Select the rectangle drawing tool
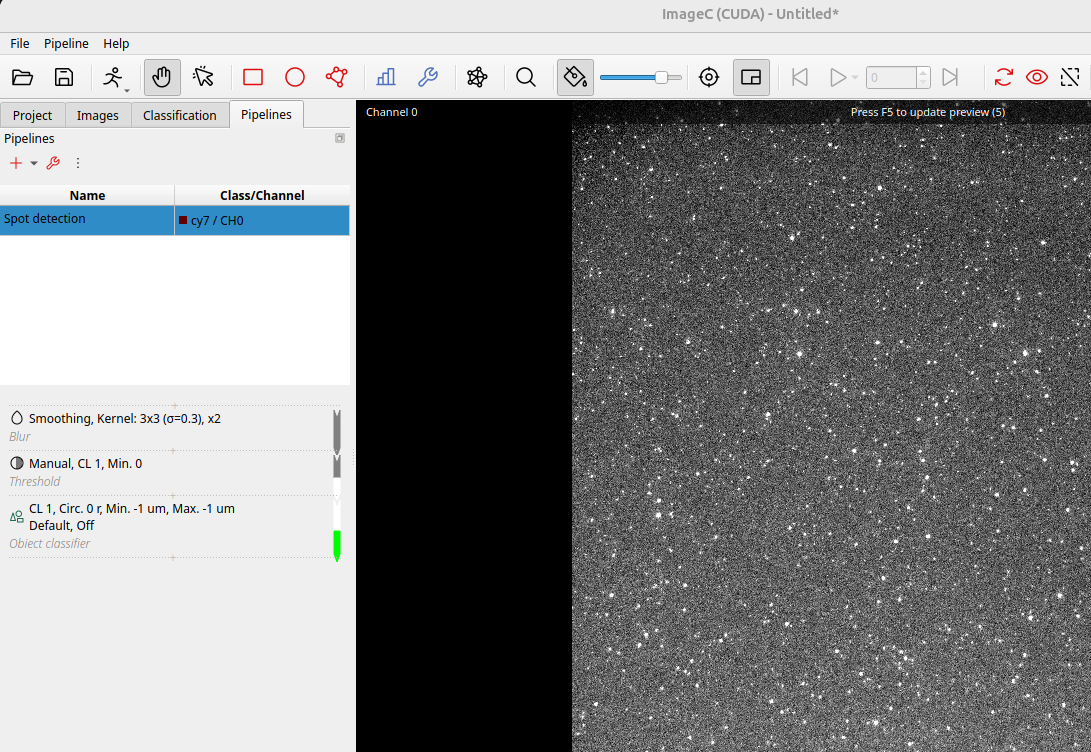 pyautogui.click(x=253, y=77)
